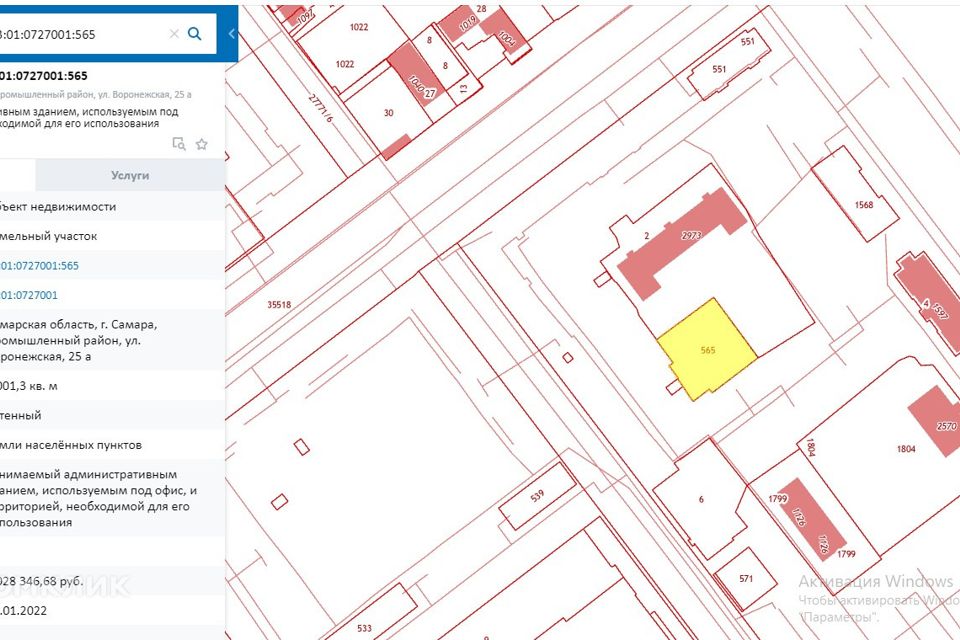Collapse the side panel with chevron

coord(232,33)
